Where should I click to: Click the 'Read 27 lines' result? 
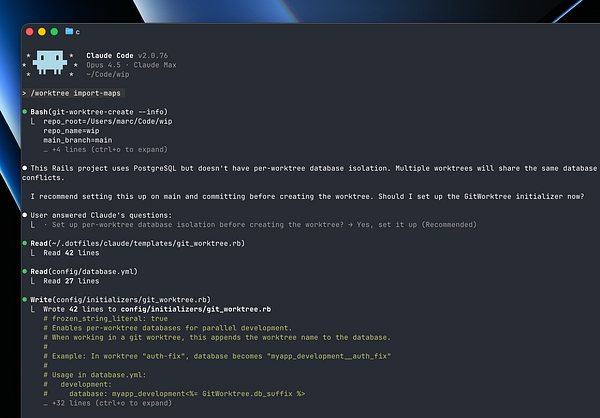click(x=71, y=281)
